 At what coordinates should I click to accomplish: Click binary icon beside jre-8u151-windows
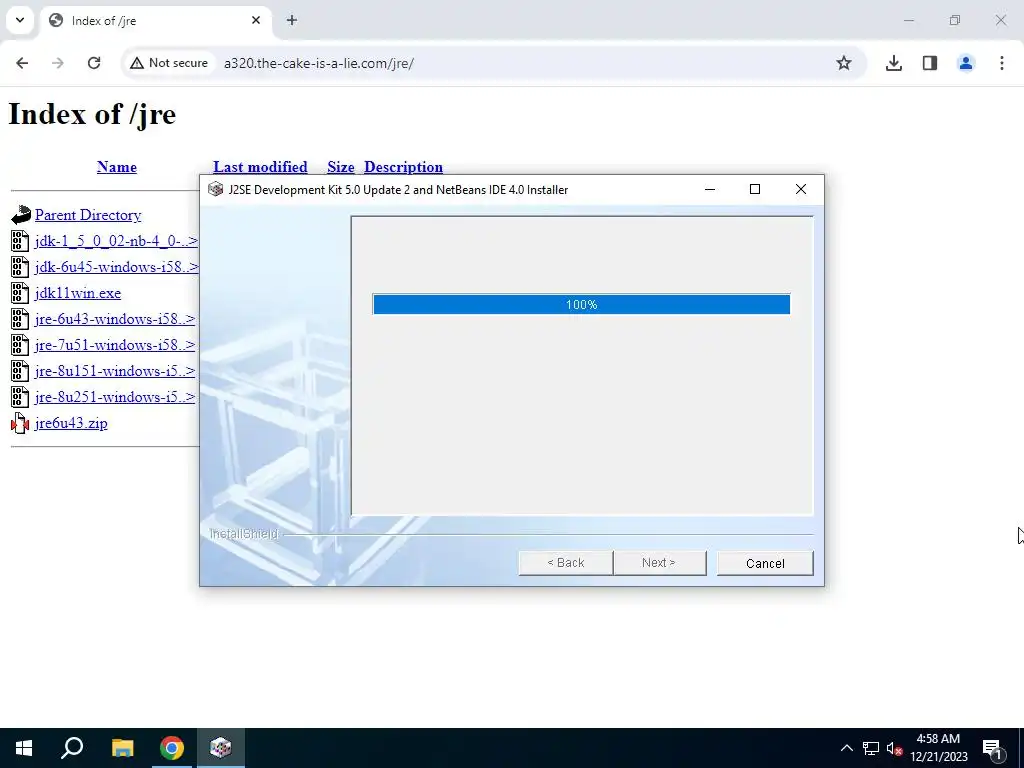(x=20, y=371)
